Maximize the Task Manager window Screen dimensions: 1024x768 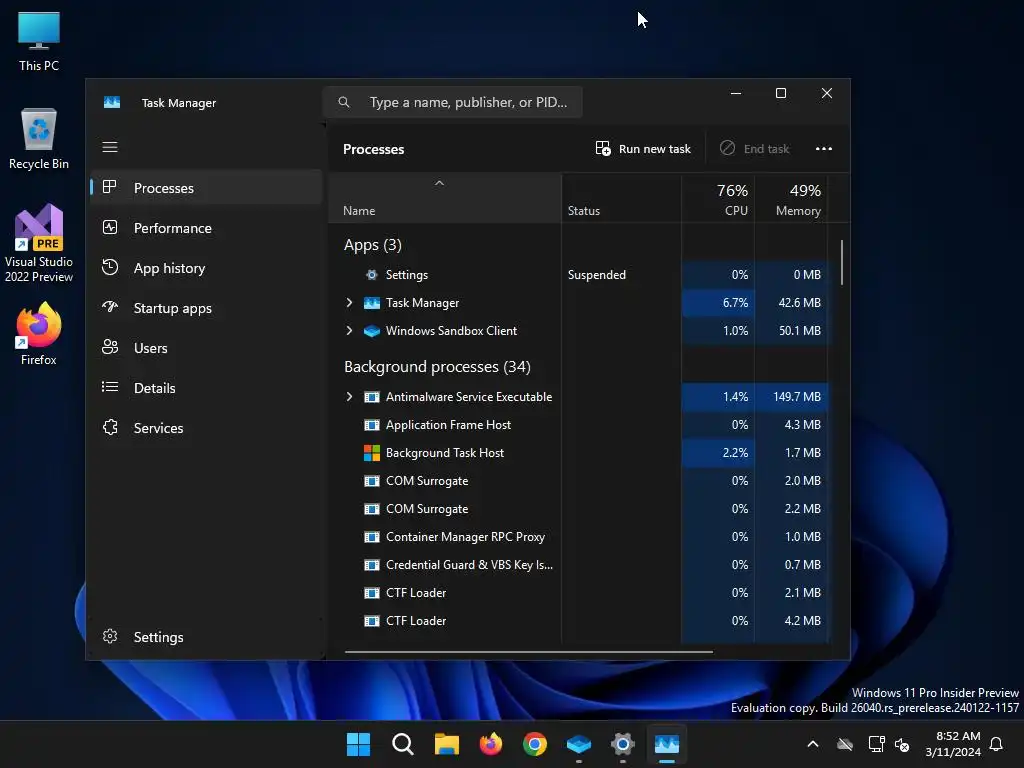[x=780, y=93]
